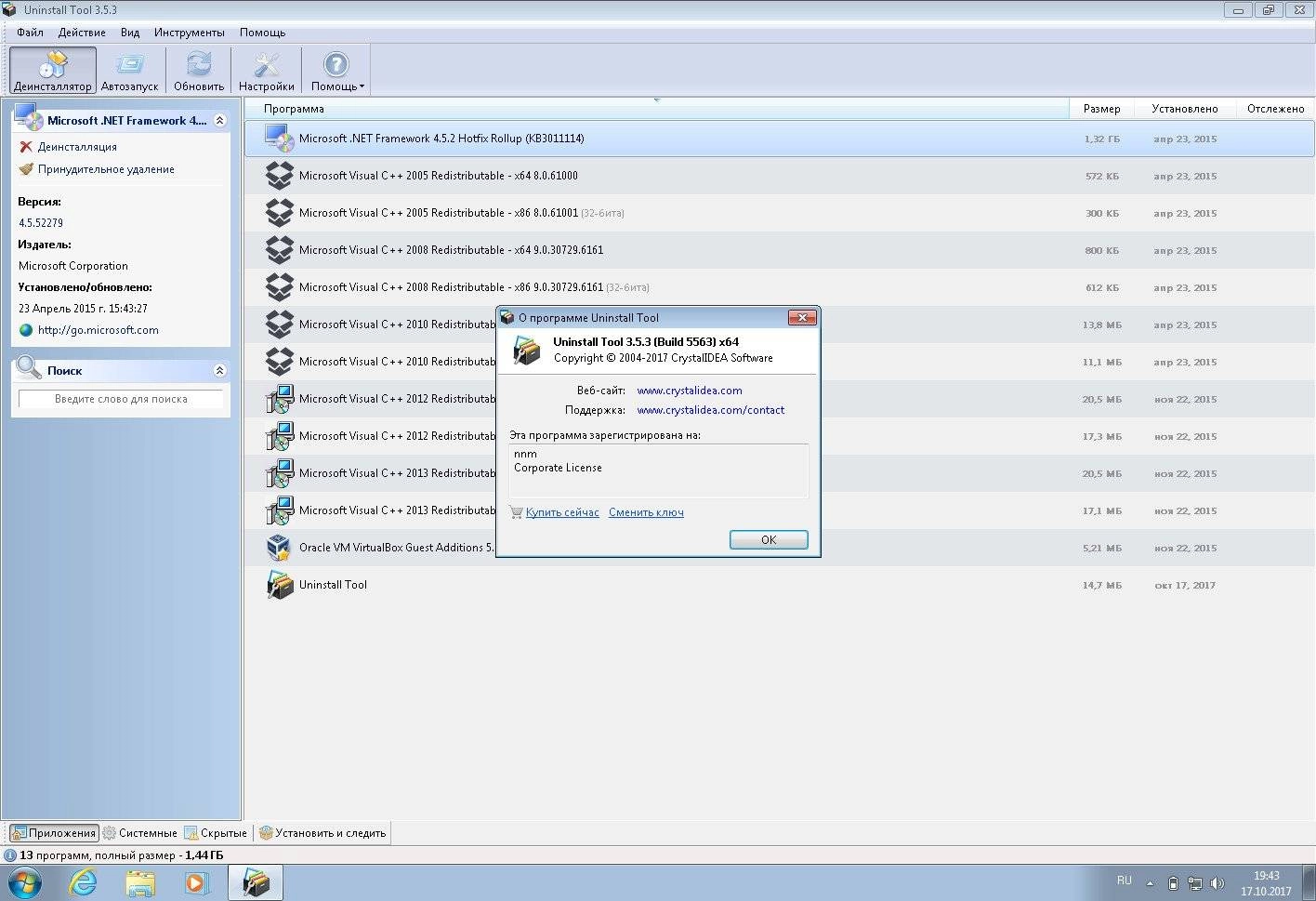
Task: Select Visual C++ 2005 x86 8.0.61001 icon
Action: (x=280, y=213)
